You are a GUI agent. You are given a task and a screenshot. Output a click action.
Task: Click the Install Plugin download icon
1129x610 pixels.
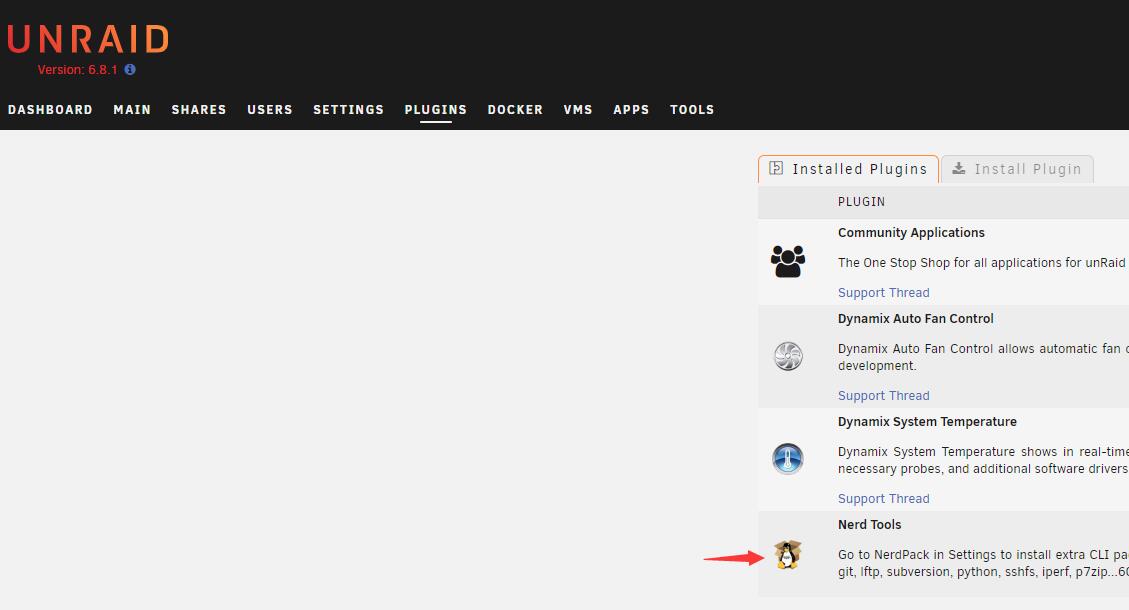point(958,169)
